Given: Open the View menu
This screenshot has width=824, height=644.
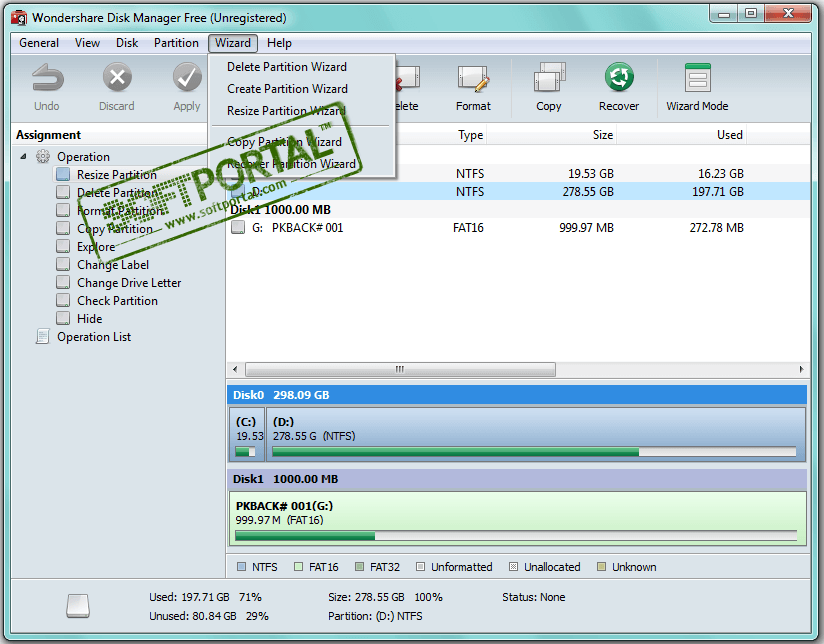Looking at the screenshot, I should (87, 43).
